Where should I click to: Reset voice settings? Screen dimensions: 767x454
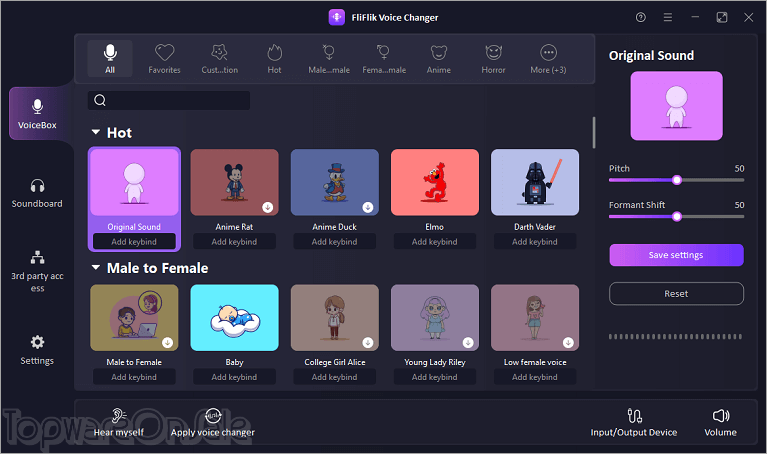point(677,294)
